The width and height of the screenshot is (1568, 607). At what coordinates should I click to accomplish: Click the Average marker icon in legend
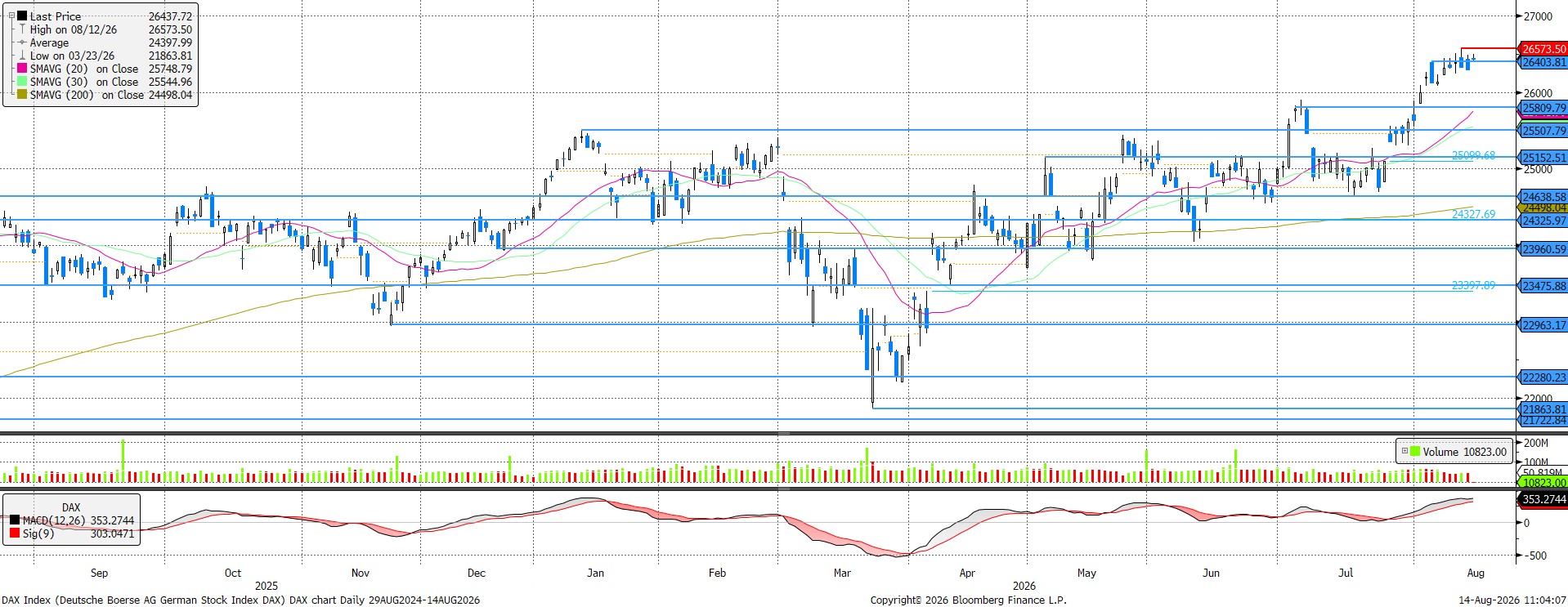[x=23, y=42]
